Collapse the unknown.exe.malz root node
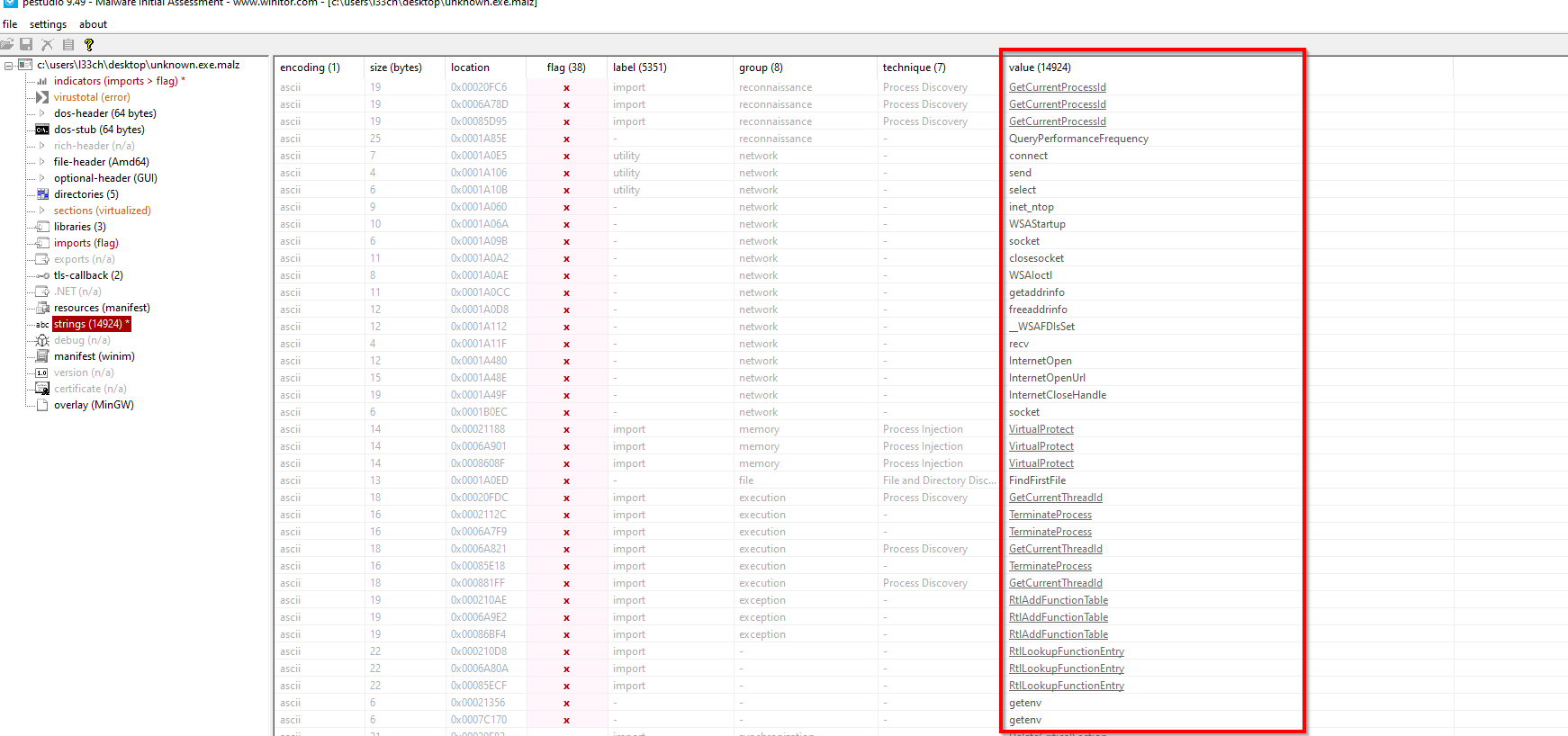 tap(8, 65)
